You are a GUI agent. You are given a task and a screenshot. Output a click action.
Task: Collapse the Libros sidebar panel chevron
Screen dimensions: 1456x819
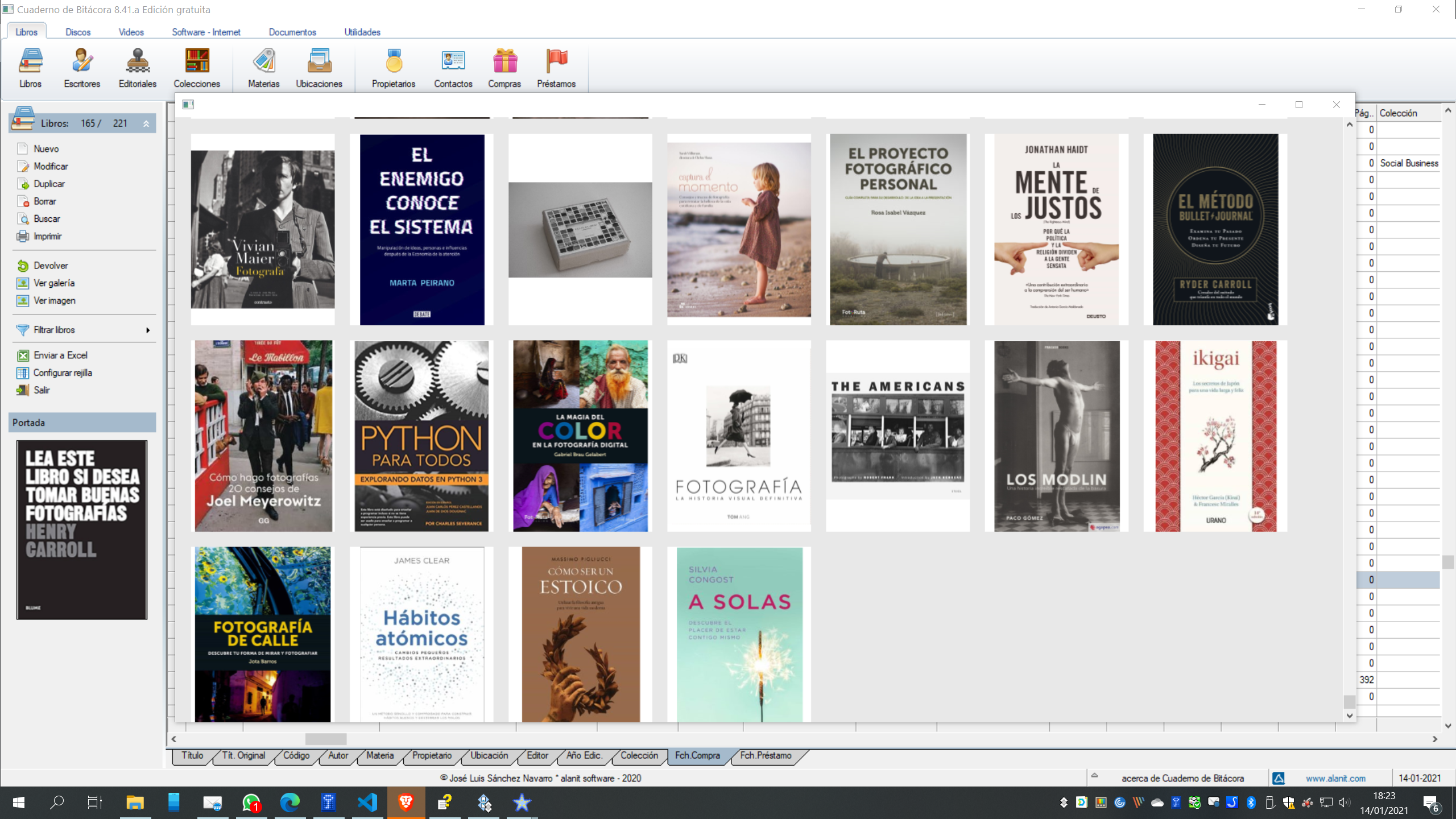pos(146,123)
